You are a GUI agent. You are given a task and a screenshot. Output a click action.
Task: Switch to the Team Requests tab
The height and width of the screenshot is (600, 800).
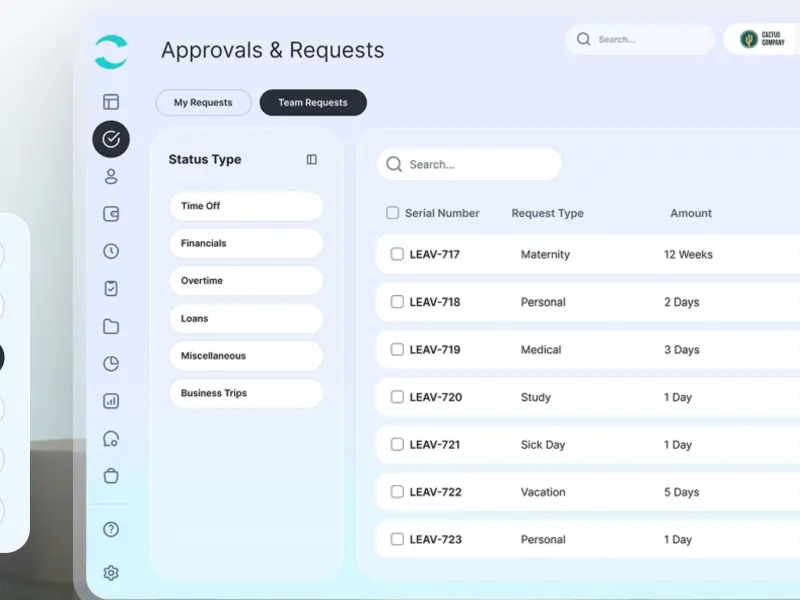click(x=313, y=103)
